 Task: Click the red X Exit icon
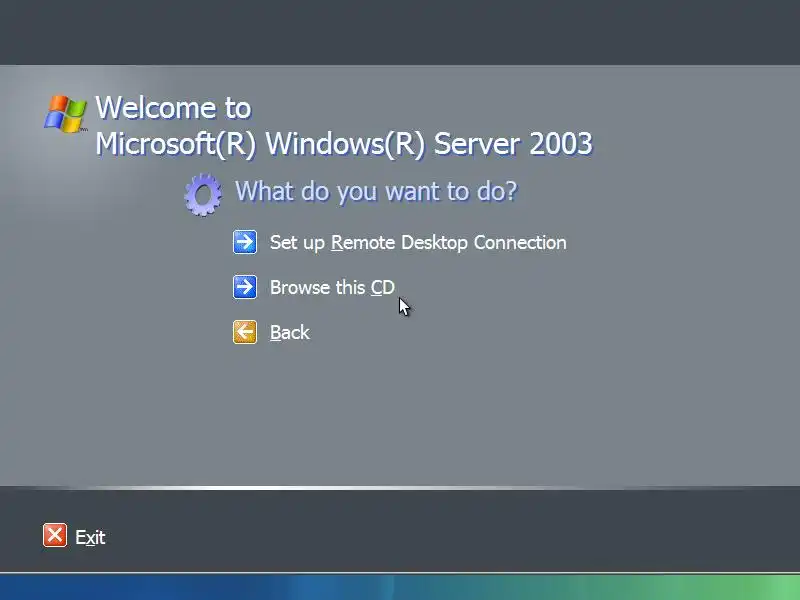point(55,535)
